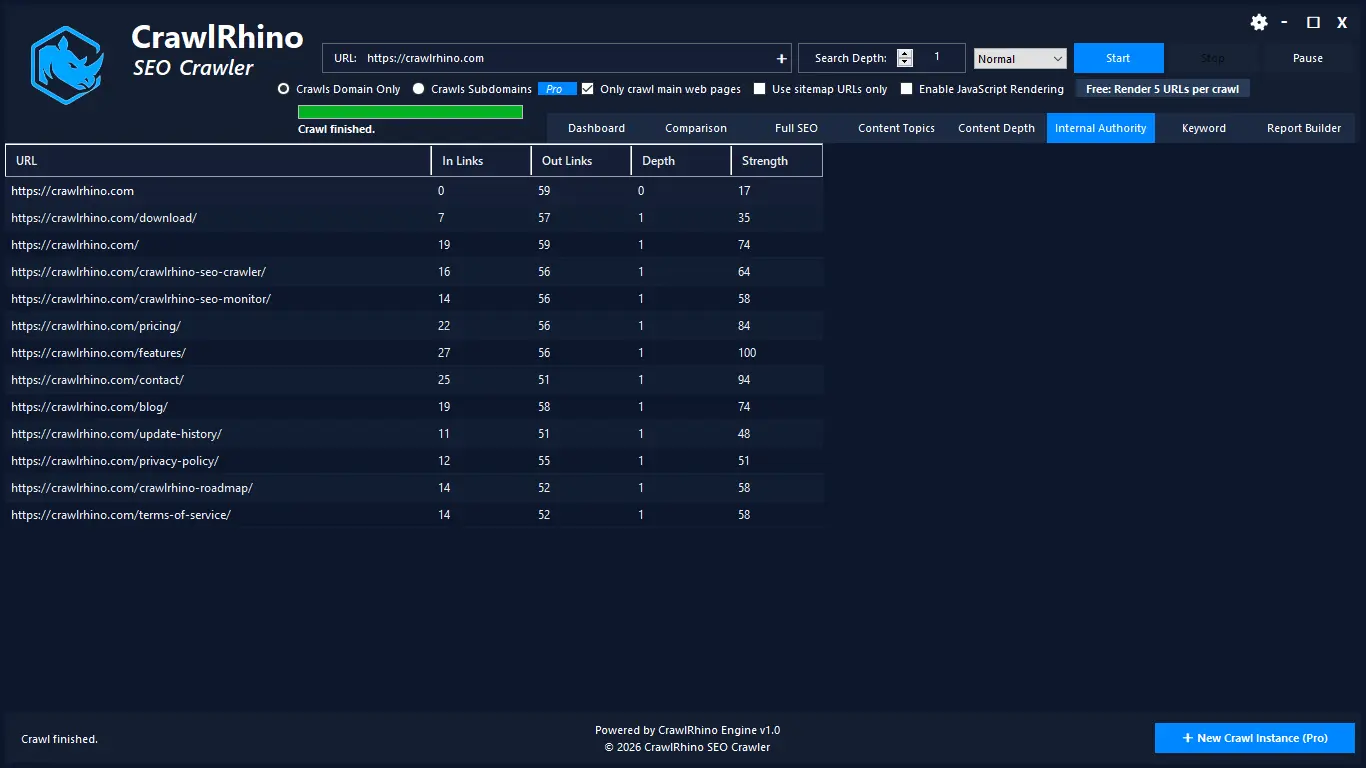Select row https://crawlrhino.com/crawlrhino-roadmap/
The image size is (1366, 768).
(x=414, y=488)
